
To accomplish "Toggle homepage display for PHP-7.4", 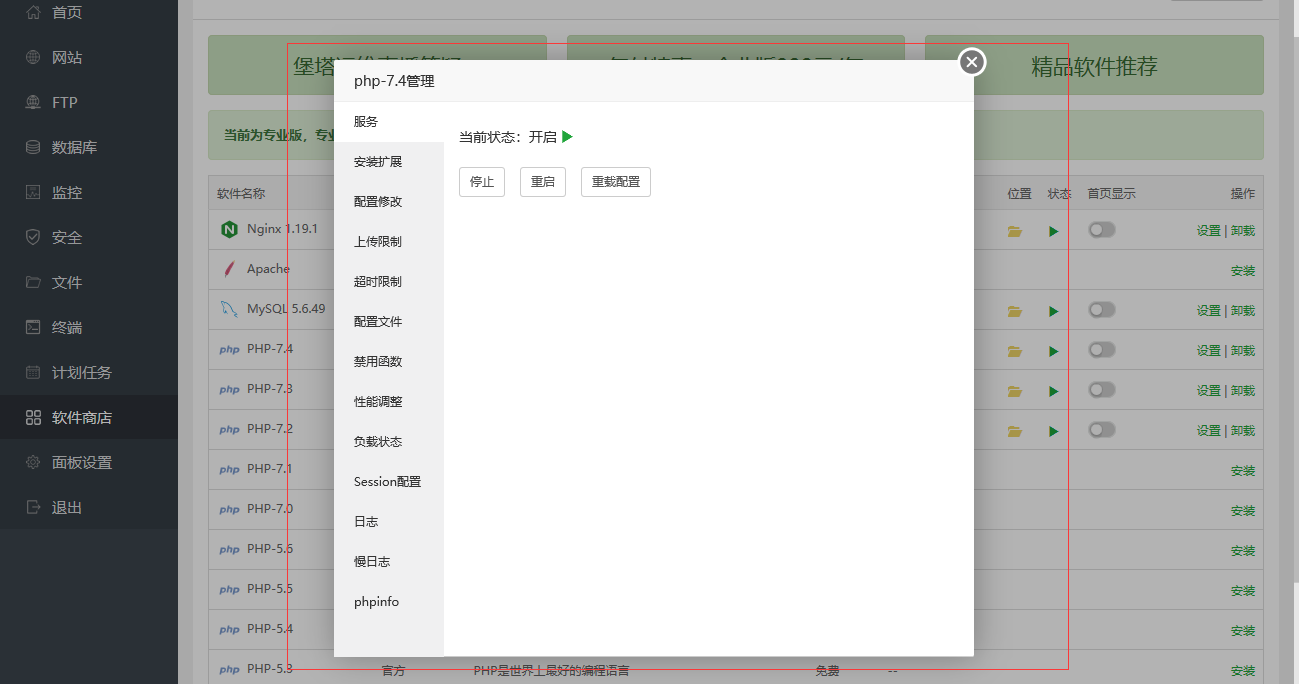I will click(x=1102, y=350).
